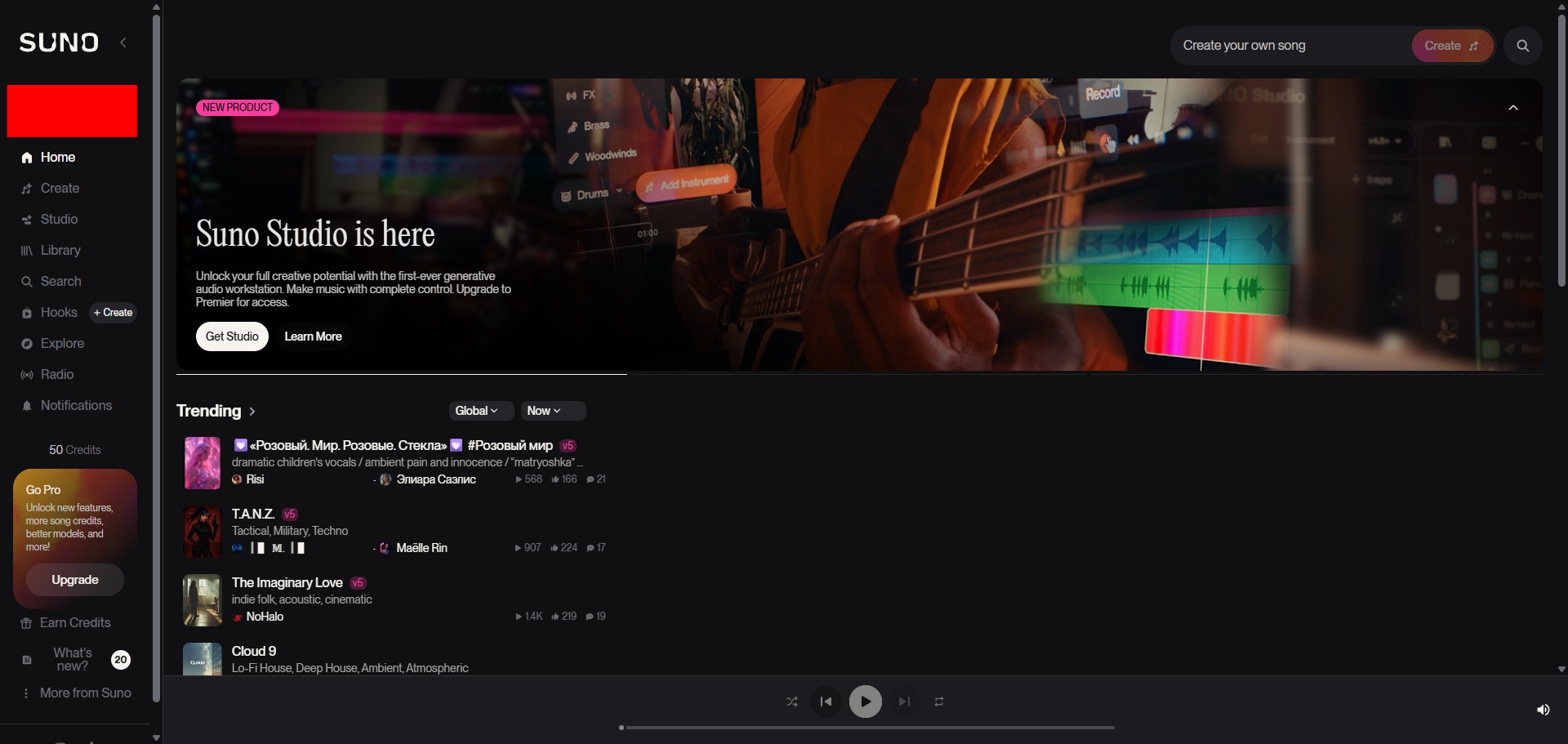Screen dimensions: 1568x744
Task: Open Notifications in the sidebar
Action: pyautogui.click(x=75, y=405)
